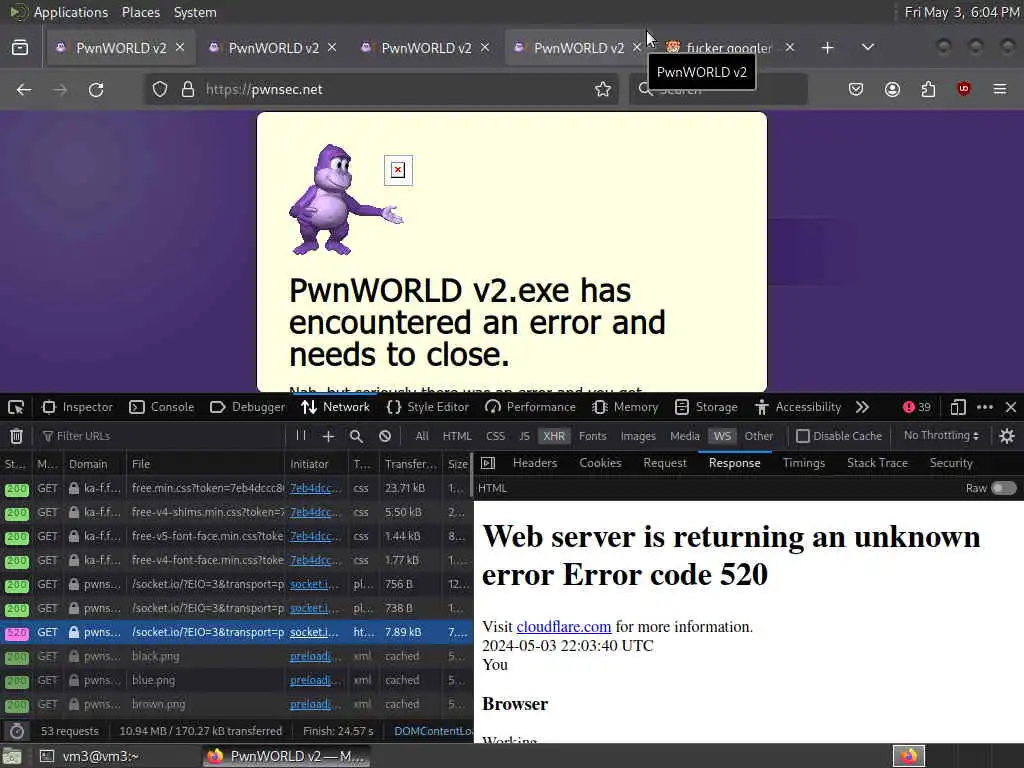Open the Storage devtools tab
The height and width of the screenshot is (768, 1024).
click(x=706, y=408)
